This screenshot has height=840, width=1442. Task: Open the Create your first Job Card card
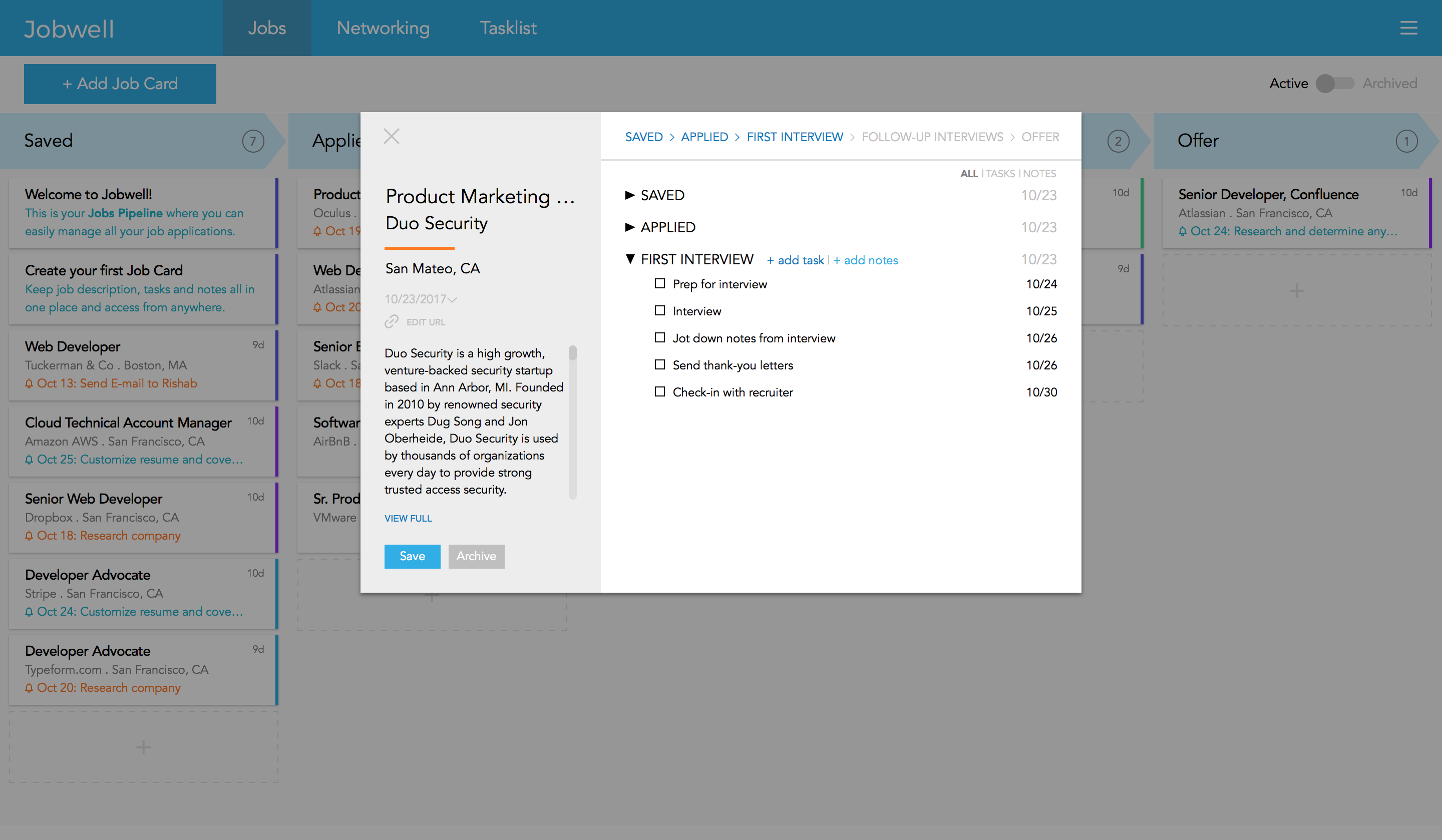(x=144, y=289)
